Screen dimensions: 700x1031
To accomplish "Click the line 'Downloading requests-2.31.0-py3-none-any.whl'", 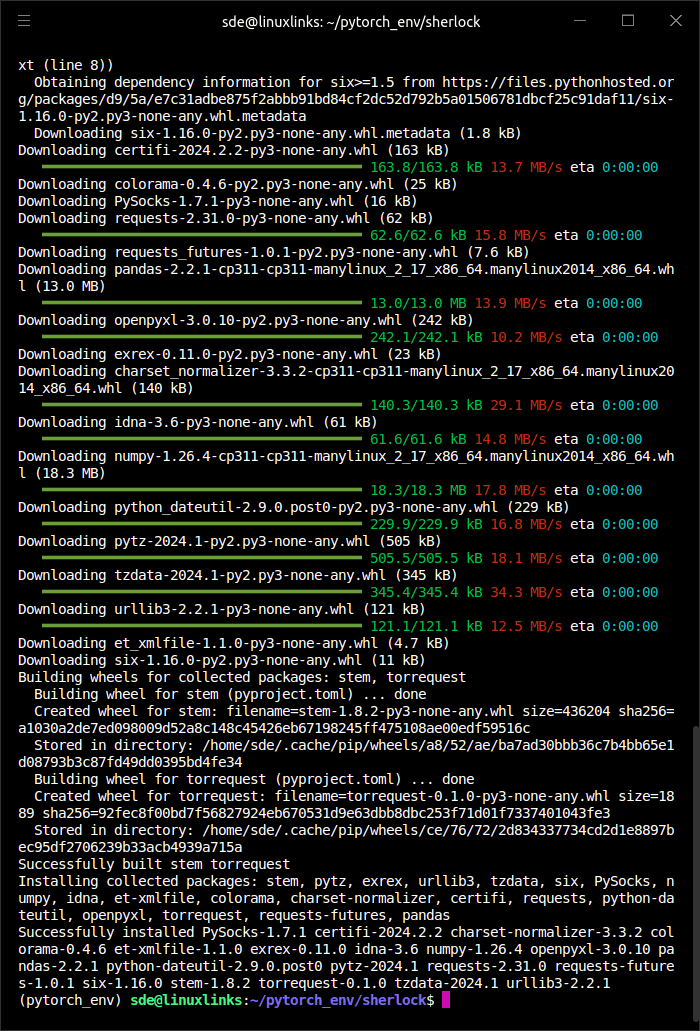I will coord(225,218).
